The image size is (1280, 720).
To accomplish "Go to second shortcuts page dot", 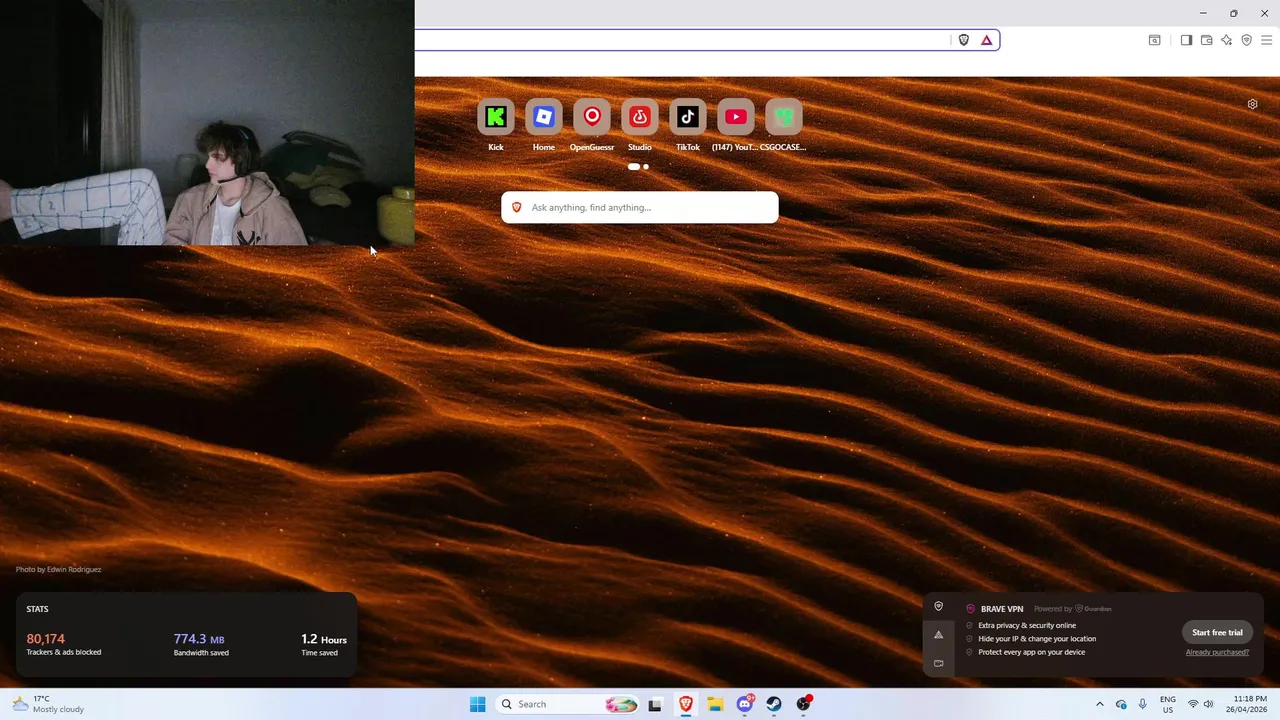I will [x=646, y=167].
